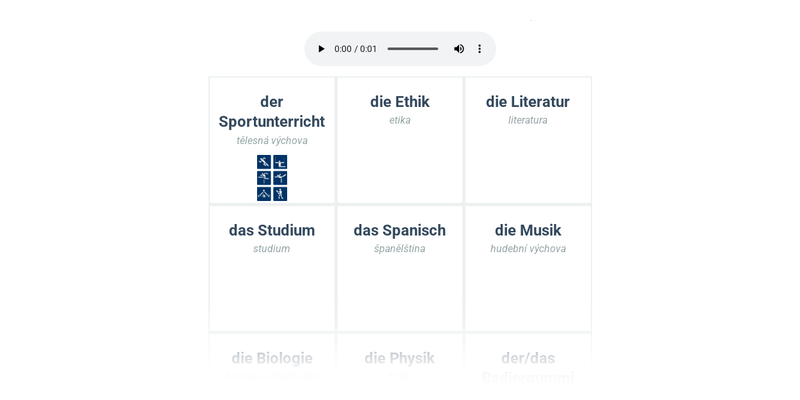Select the der/das Radiergummi card

[x=528, y=366]
